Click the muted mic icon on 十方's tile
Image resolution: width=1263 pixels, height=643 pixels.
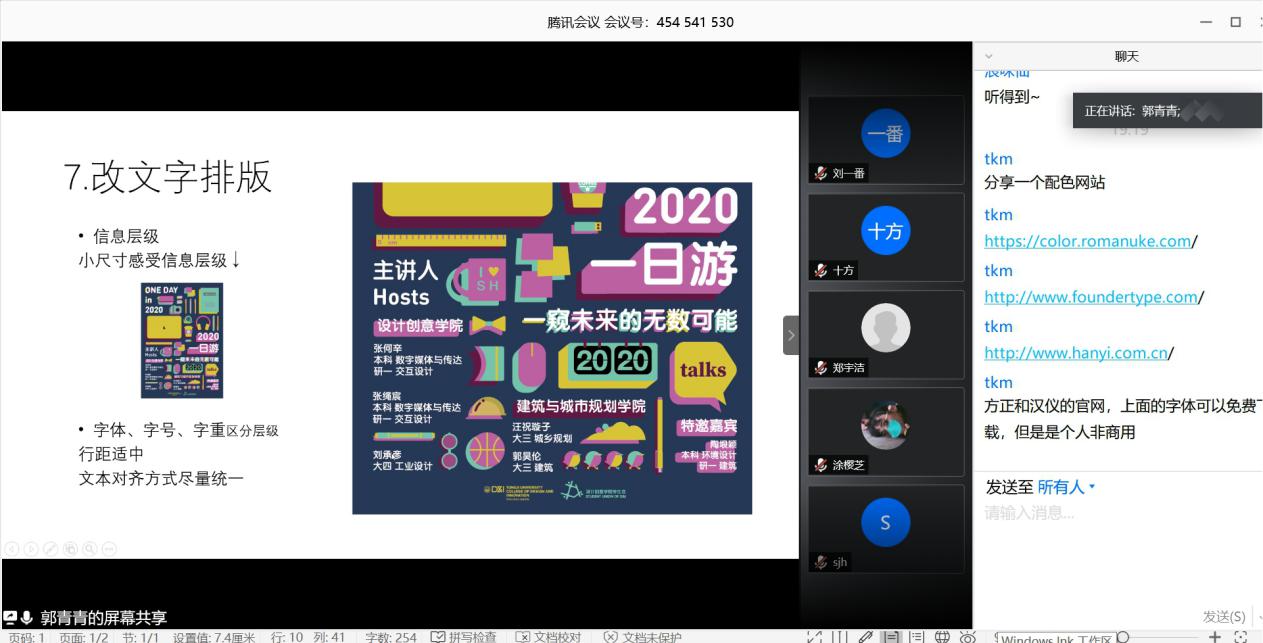pos(821,270)
